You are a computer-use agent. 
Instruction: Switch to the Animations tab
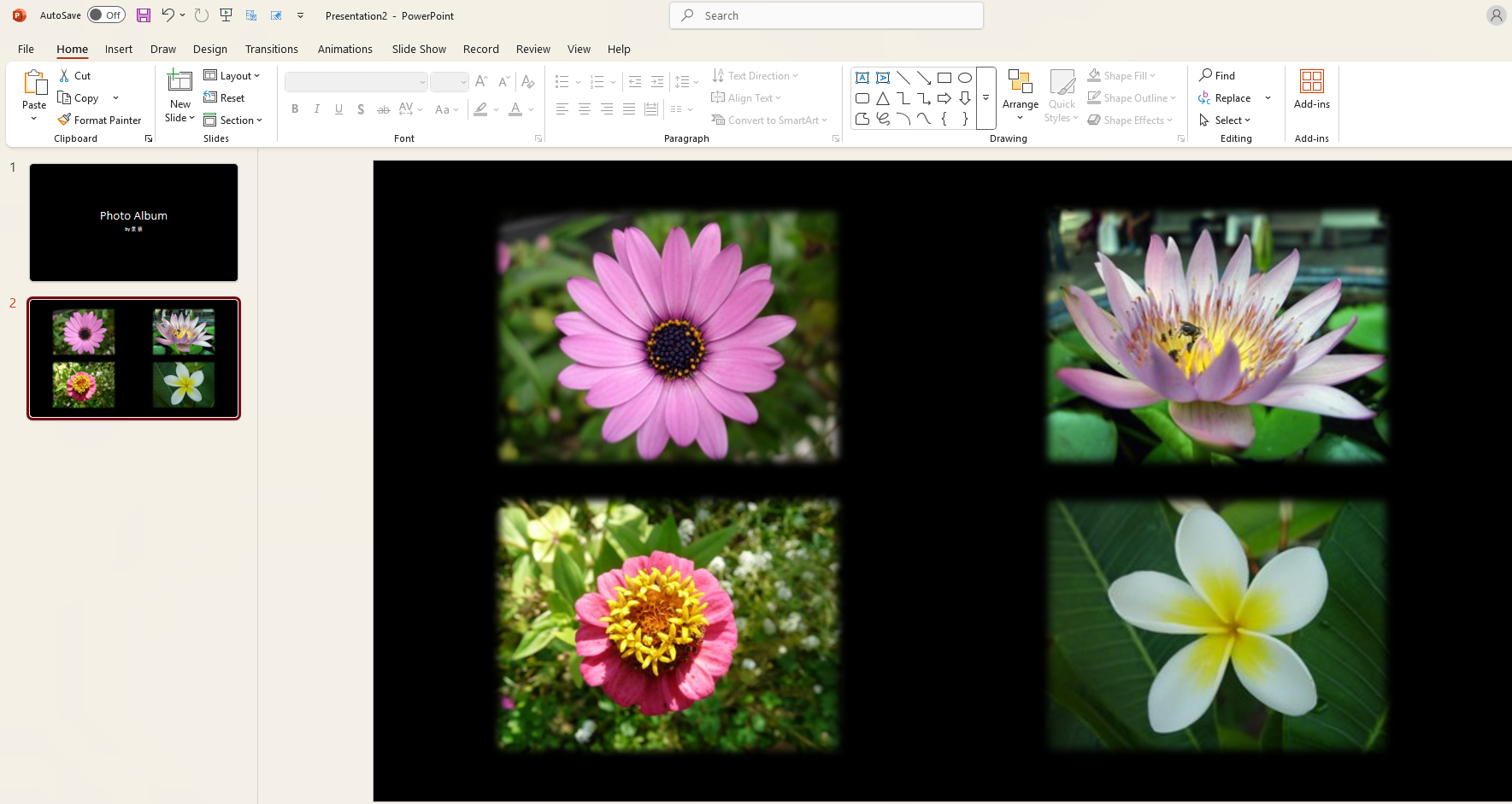click(x=344, y=49)
